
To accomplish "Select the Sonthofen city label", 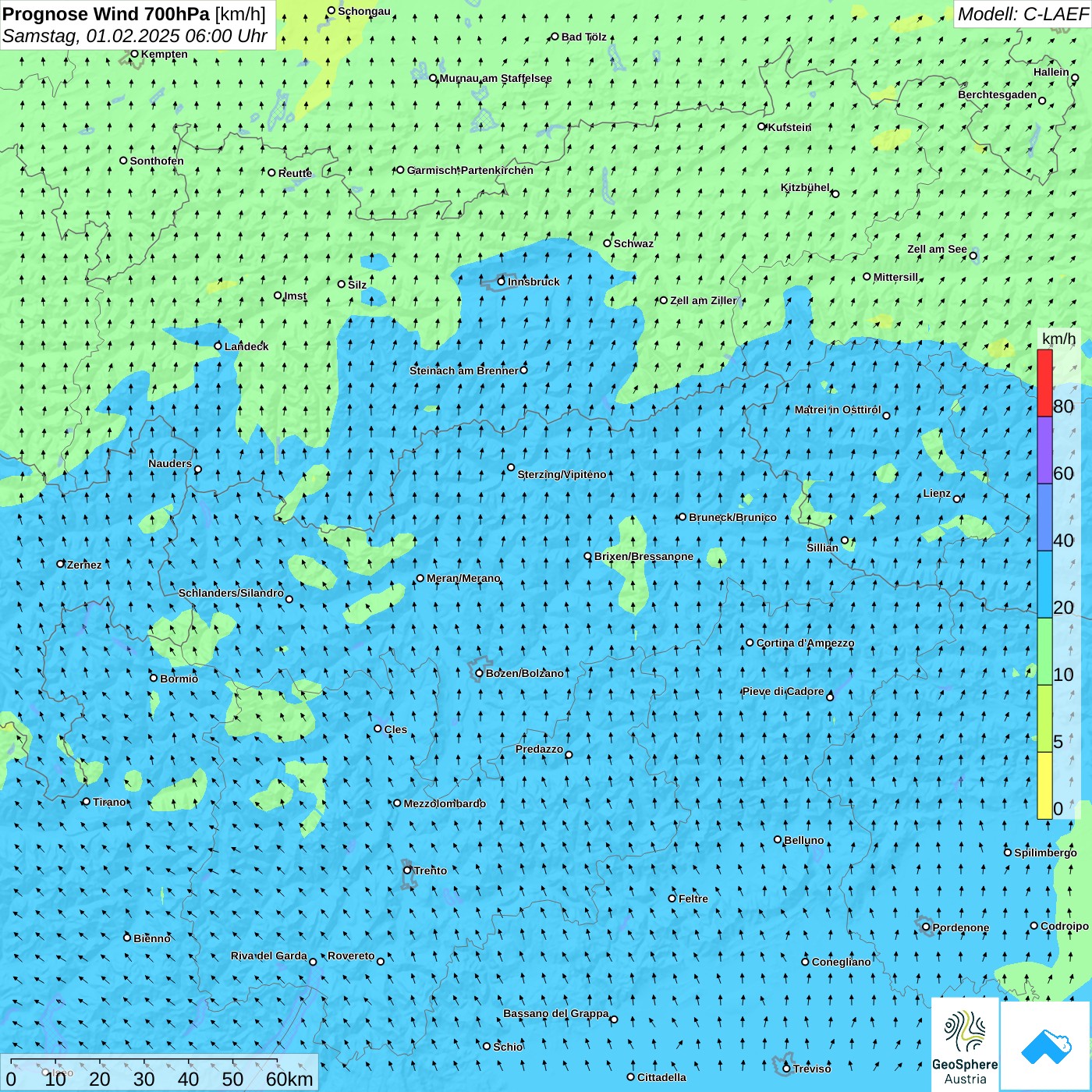I will coord(157,161).
